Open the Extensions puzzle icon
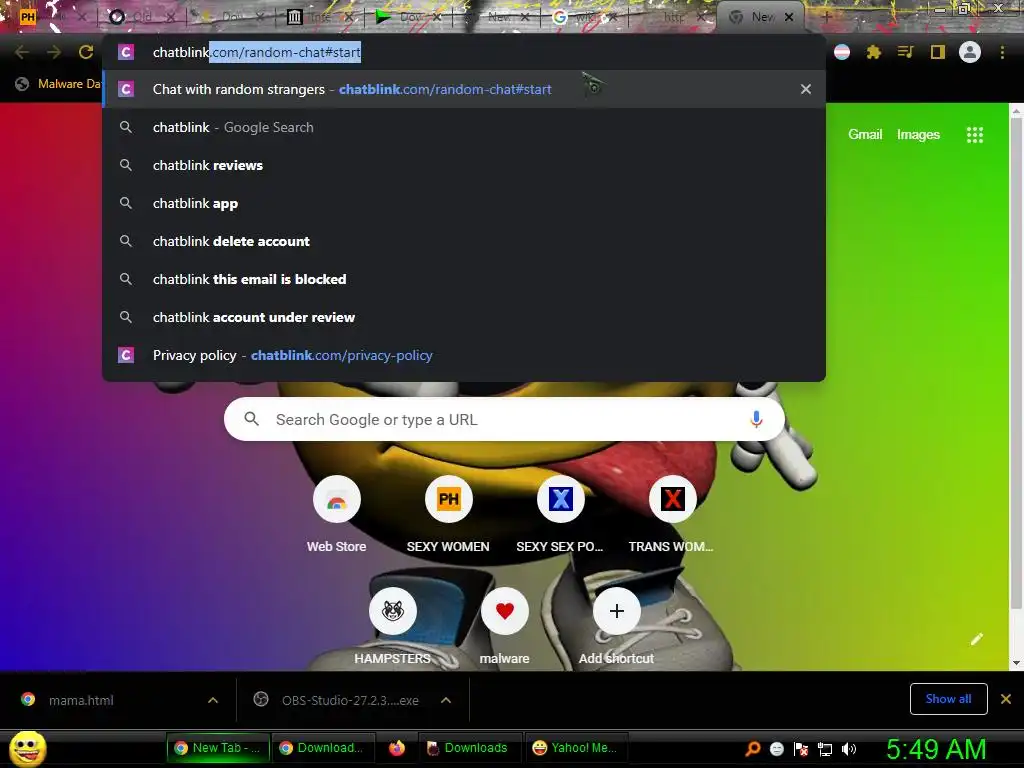1024x768 pixels. click(873, 52)
